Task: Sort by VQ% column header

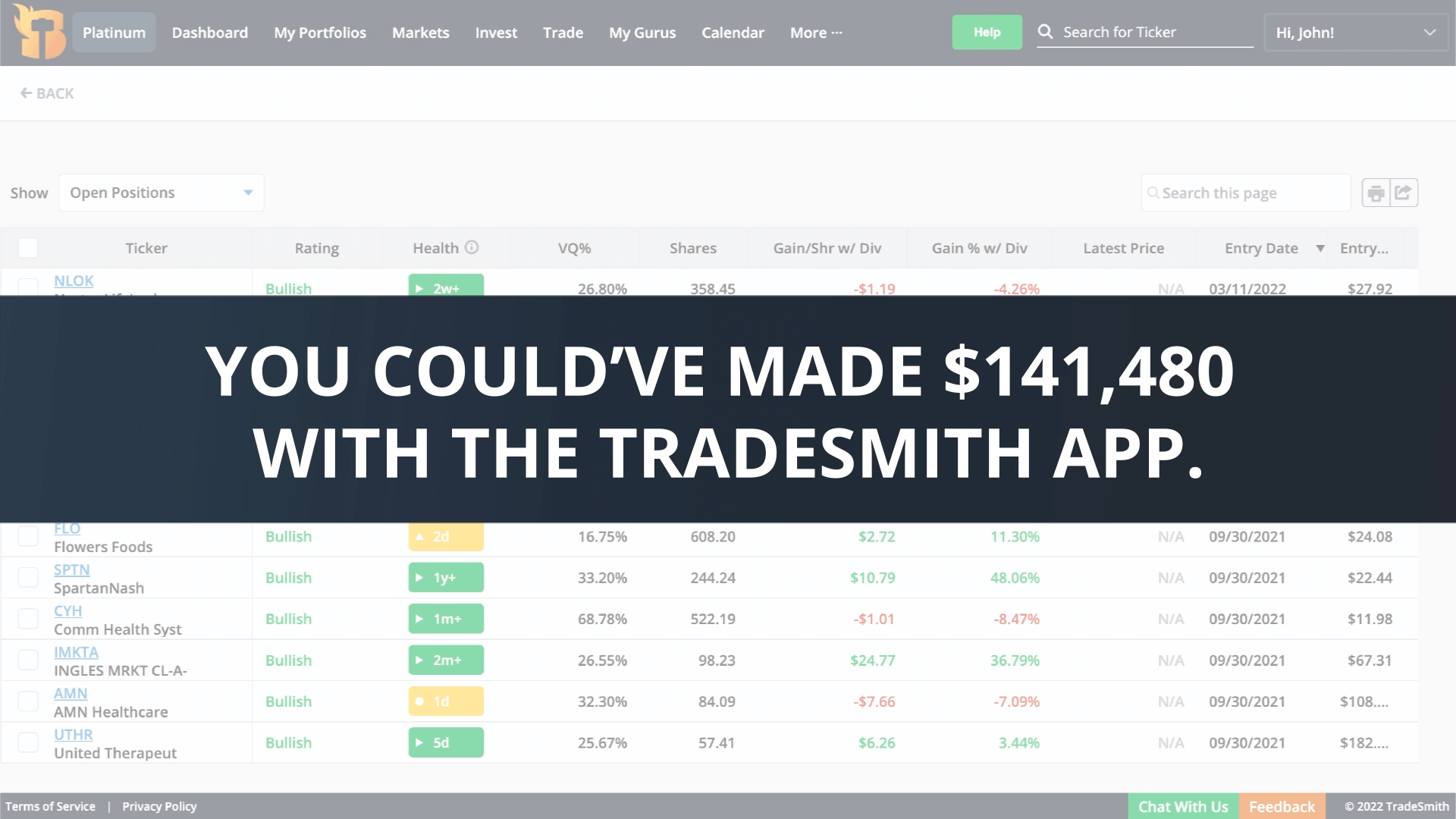Action: point(574,248)
